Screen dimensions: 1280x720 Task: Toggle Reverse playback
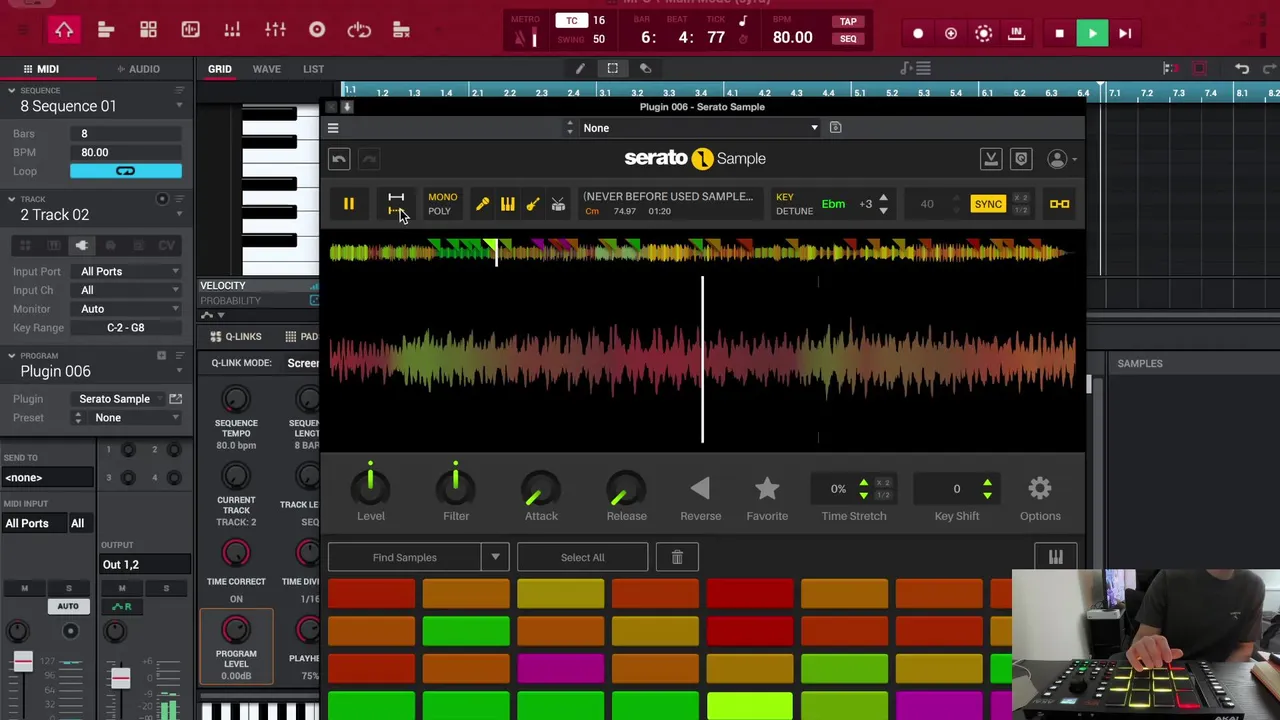(x=700, y=488)
